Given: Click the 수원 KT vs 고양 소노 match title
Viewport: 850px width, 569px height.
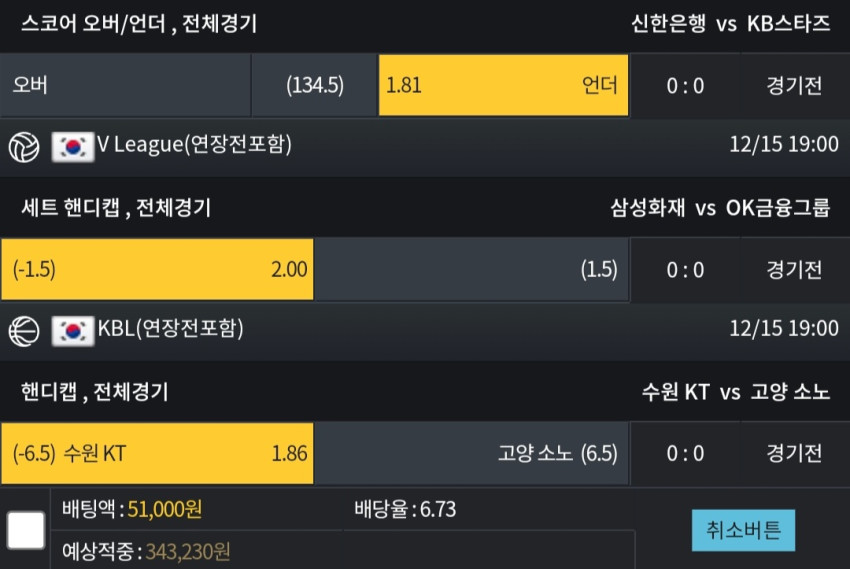Looking at the screenshot, I should [736, 391].
